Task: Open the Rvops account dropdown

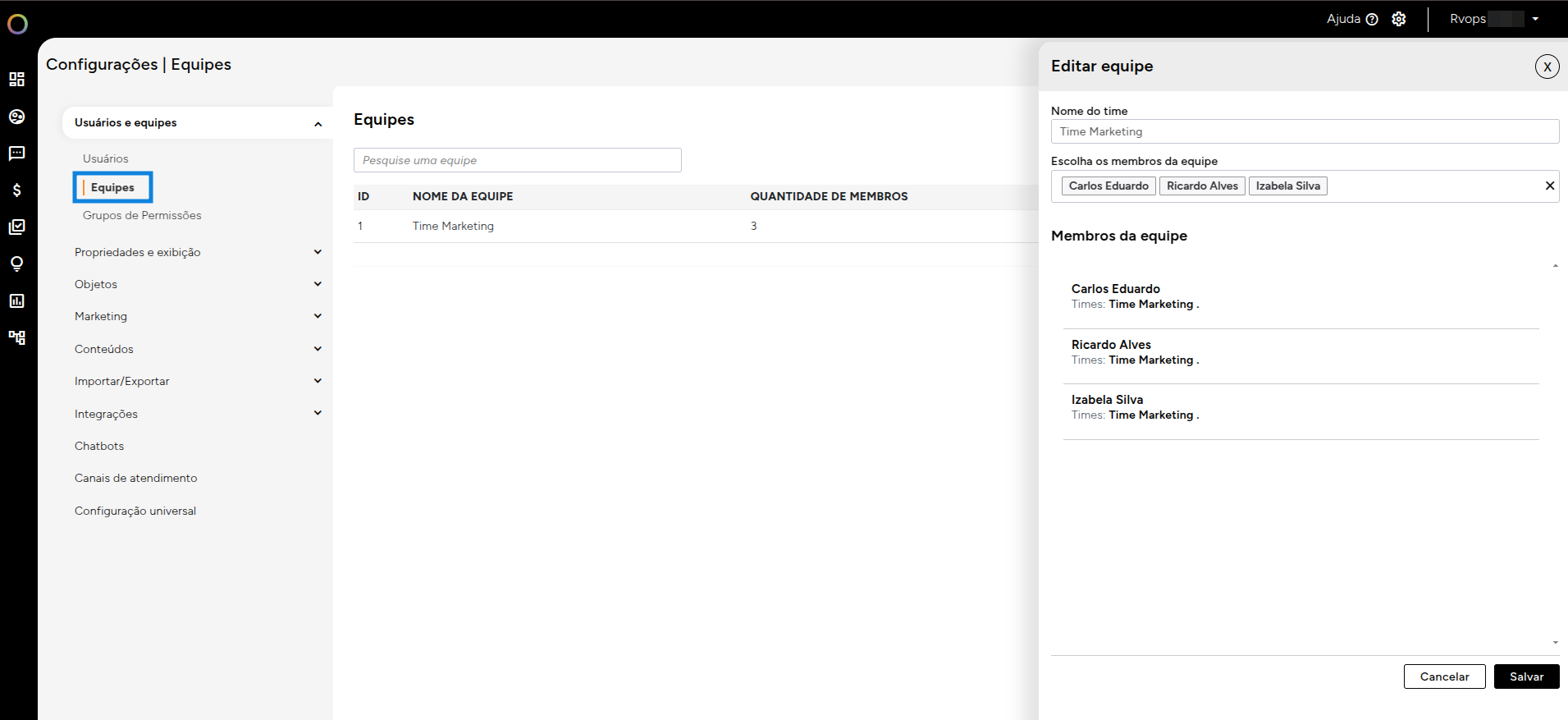Action: coord(1493,19)
